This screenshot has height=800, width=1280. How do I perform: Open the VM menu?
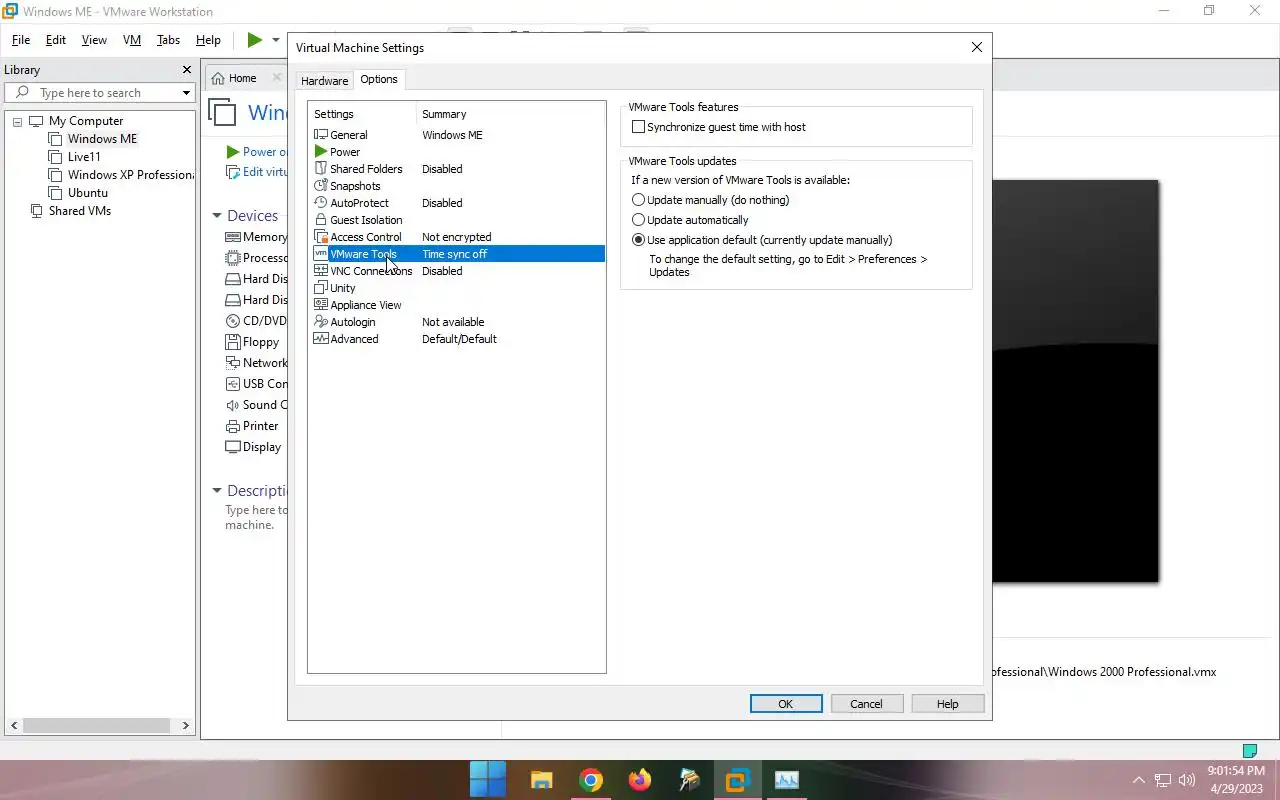[132, 40]
